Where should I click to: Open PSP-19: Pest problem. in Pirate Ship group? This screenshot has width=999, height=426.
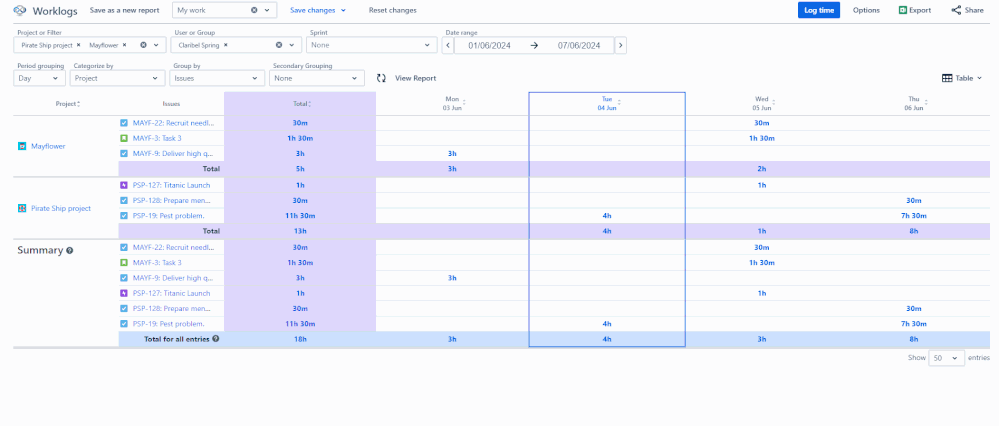coord(168,216)
